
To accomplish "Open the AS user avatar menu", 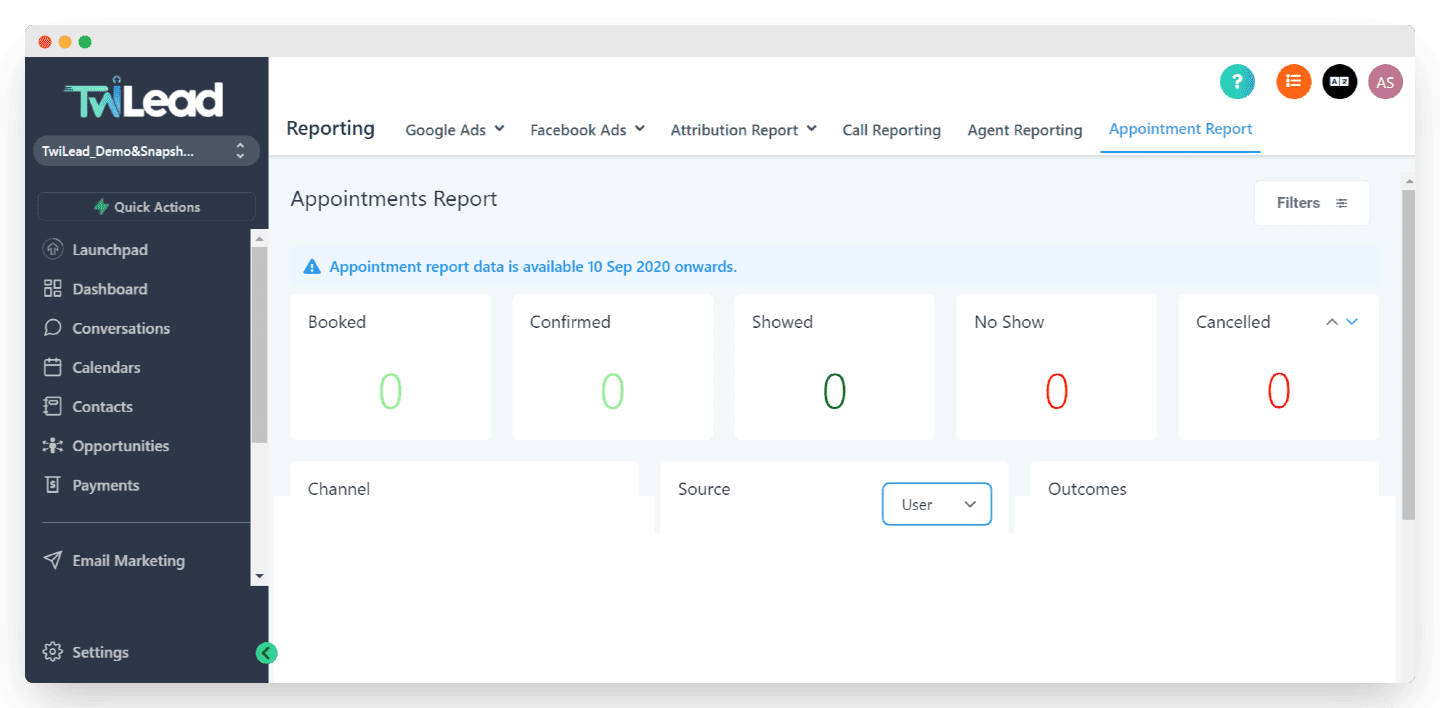I will click(x=1385, y=82).
